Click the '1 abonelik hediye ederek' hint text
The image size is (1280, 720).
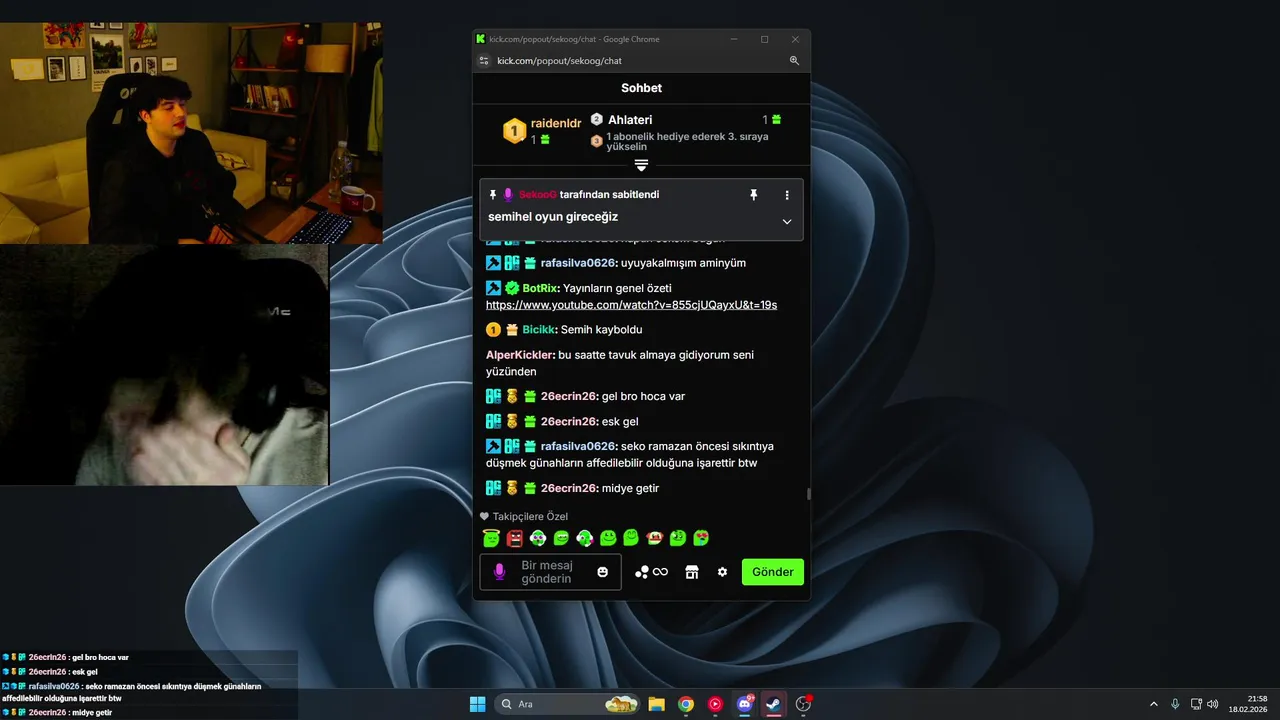pyautogui.click(x=687, y=142)
